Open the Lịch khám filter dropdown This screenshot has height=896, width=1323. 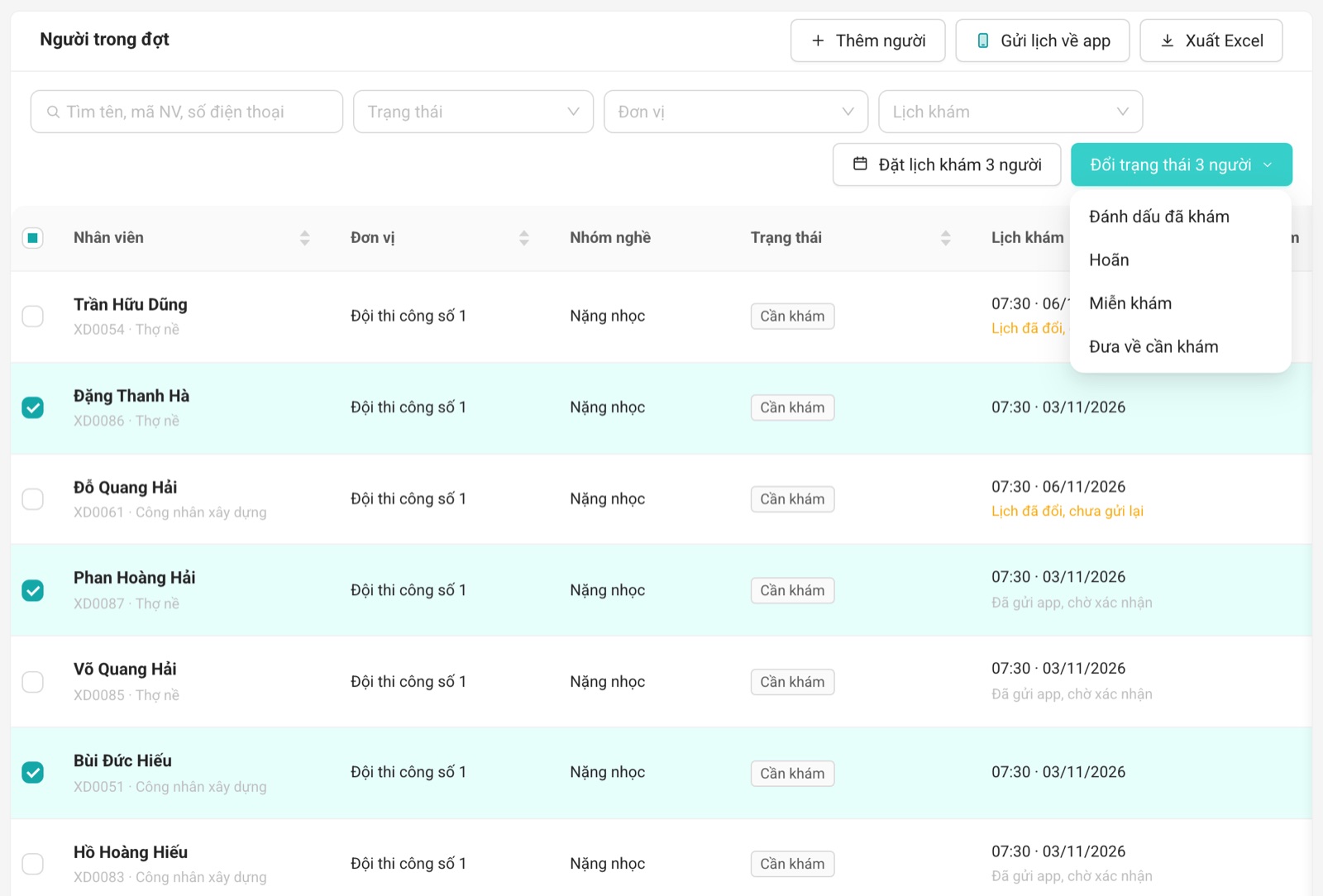1010,112
